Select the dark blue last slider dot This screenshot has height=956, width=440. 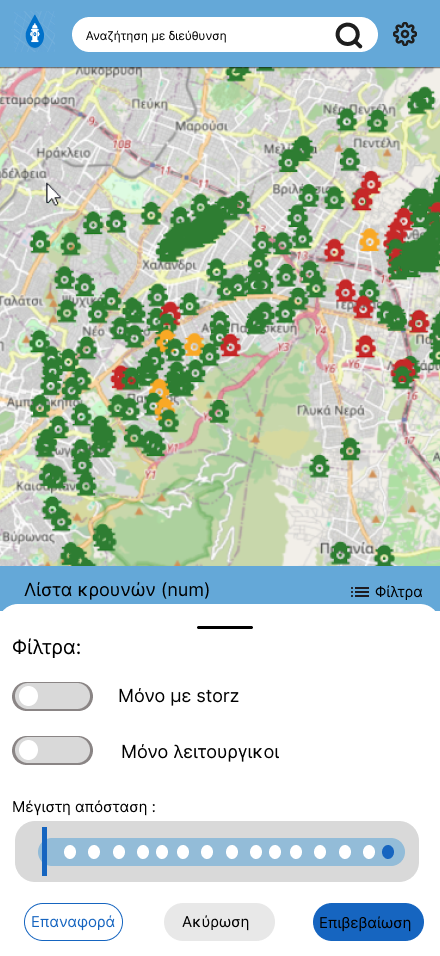(388, 852)
